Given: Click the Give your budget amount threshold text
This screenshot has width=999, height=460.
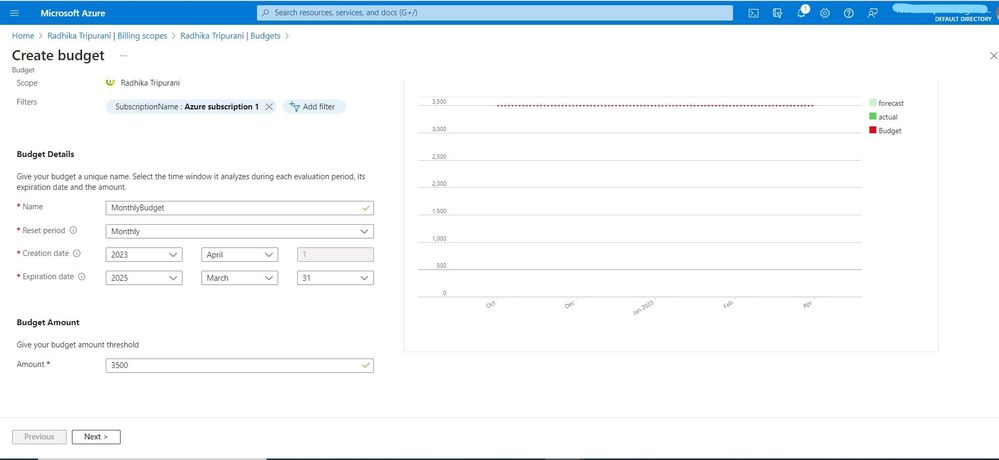Looking at the screenshot, I should point(78,345).
